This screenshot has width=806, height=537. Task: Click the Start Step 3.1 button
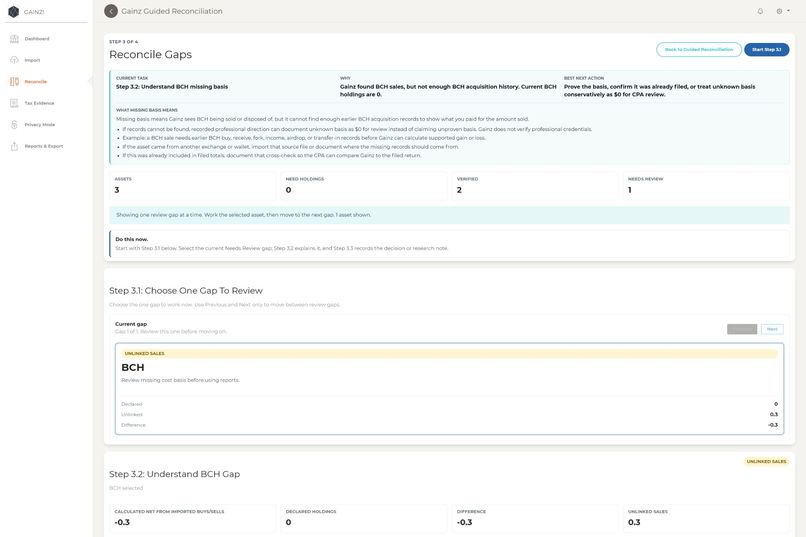pyautogui.click(x=766, y=49)
